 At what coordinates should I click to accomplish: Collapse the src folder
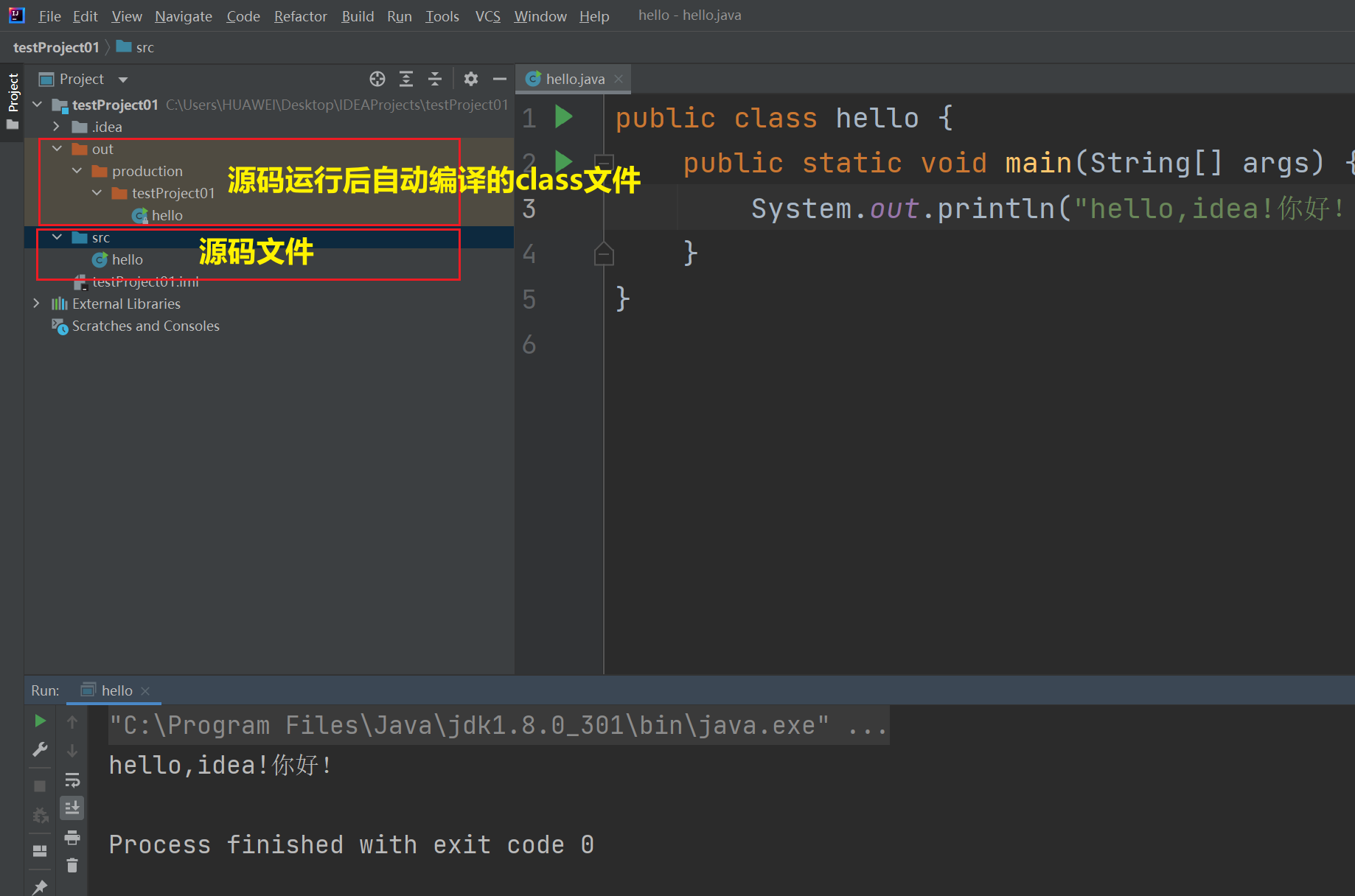point(57,237)
